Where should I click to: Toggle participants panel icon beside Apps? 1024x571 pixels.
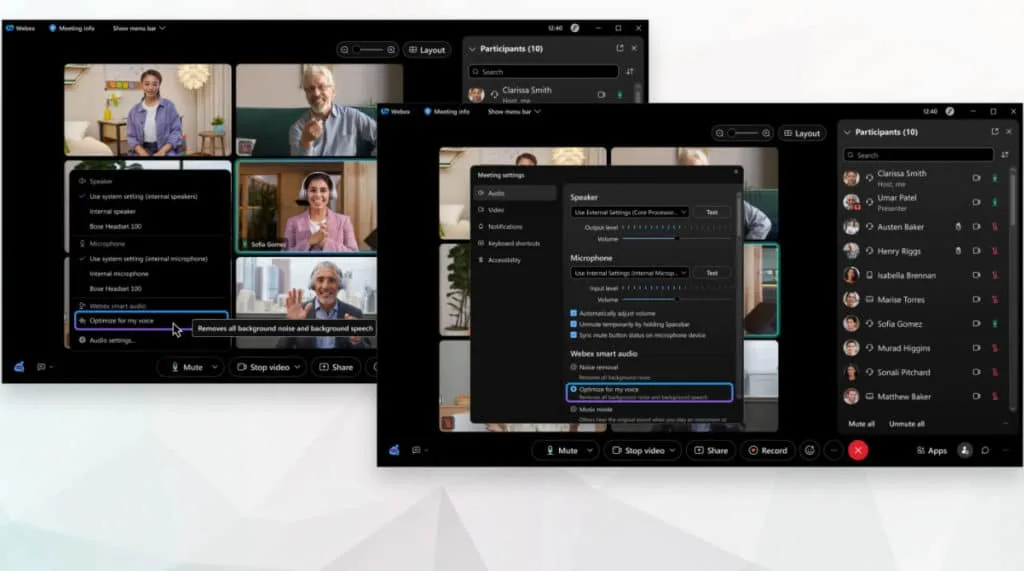(965, 450)
